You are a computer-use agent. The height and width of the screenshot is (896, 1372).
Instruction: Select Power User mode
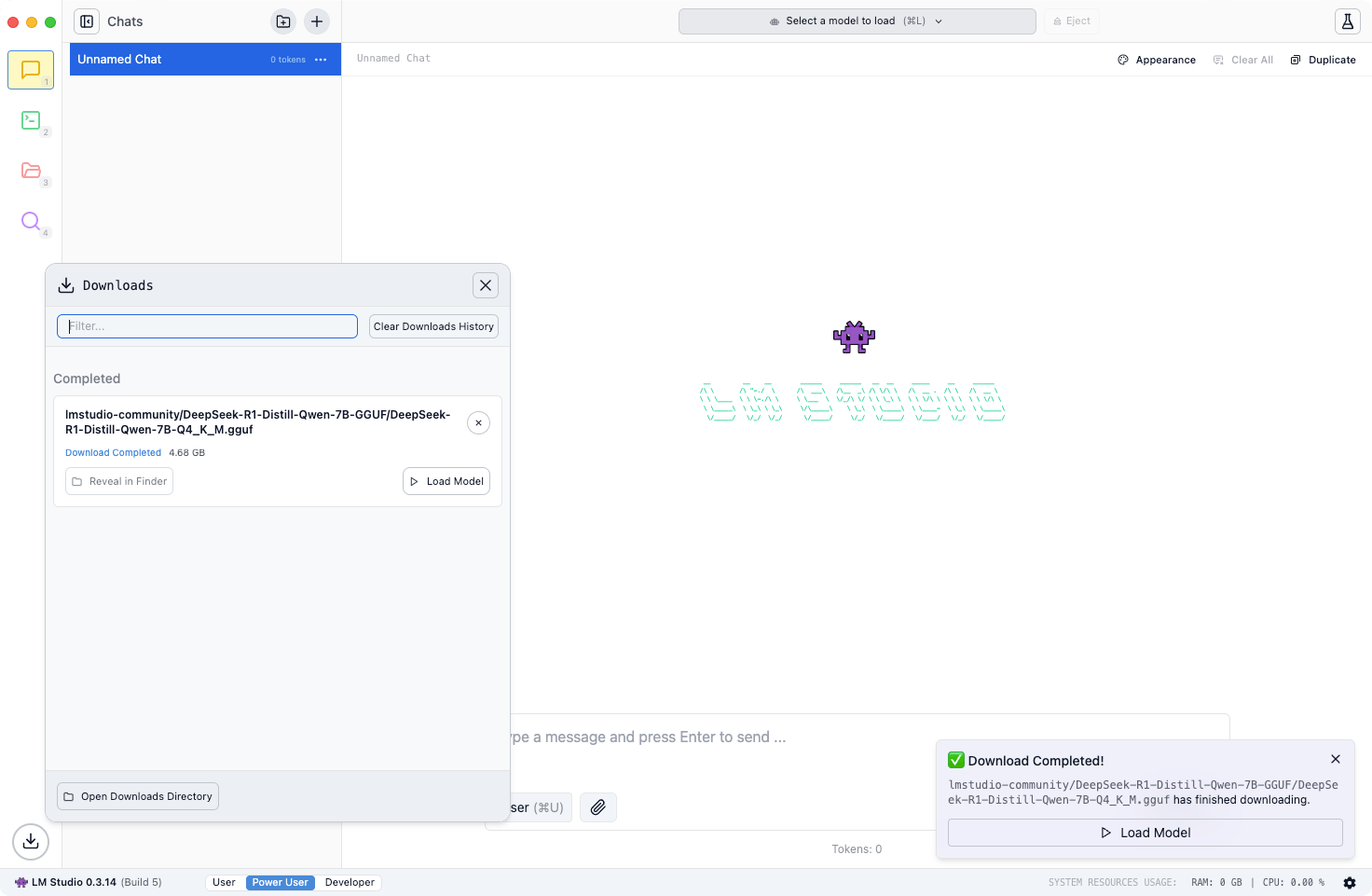pos(280,883)
